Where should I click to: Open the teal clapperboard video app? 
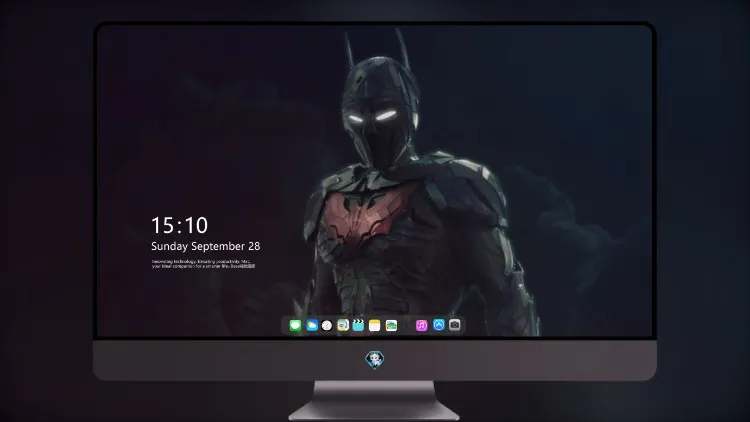coord(358,325)
